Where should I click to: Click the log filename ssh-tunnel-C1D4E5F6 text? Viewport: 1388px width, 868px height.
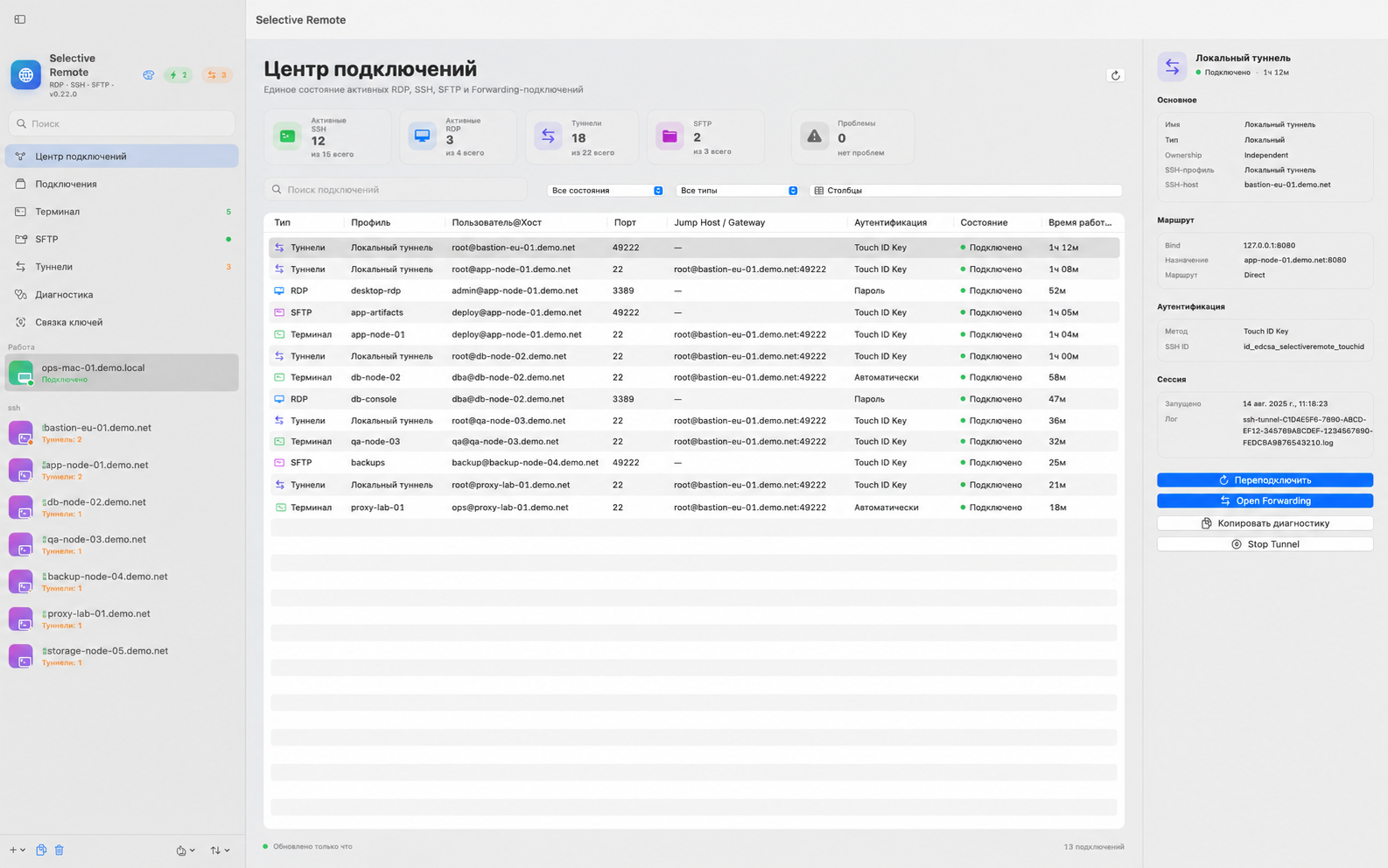1307,430
